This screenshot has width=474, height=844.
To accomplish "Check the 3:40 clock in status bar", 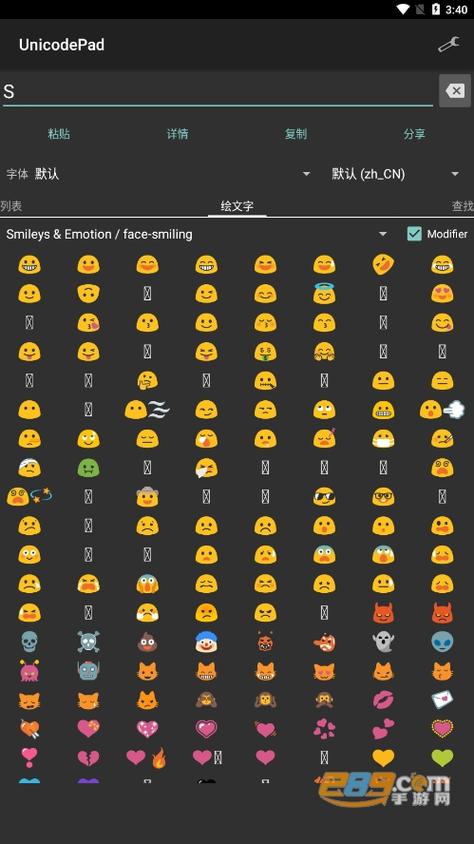I will pyautogui.click(x=457, y=9).
